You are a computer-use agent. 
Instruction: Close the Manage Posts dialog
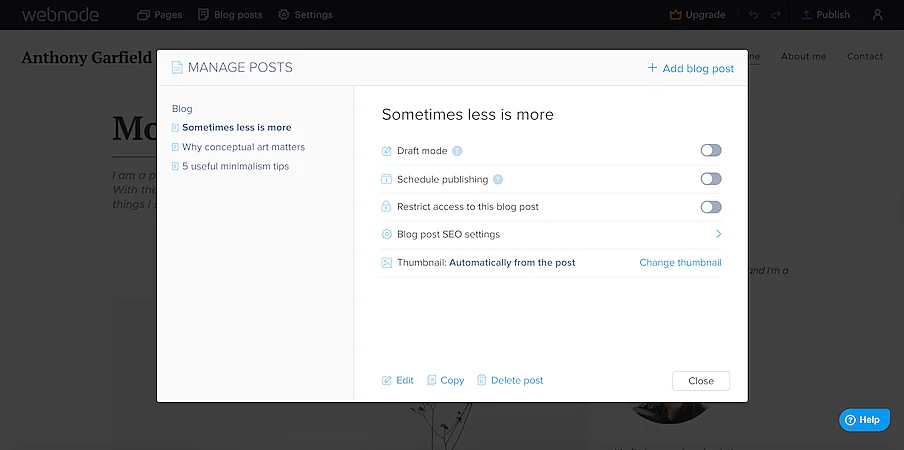pyautogui.click(x=701, y=381)
